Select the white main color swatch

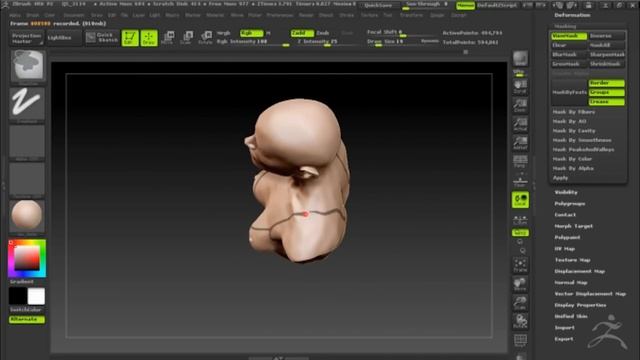(36, 296)
